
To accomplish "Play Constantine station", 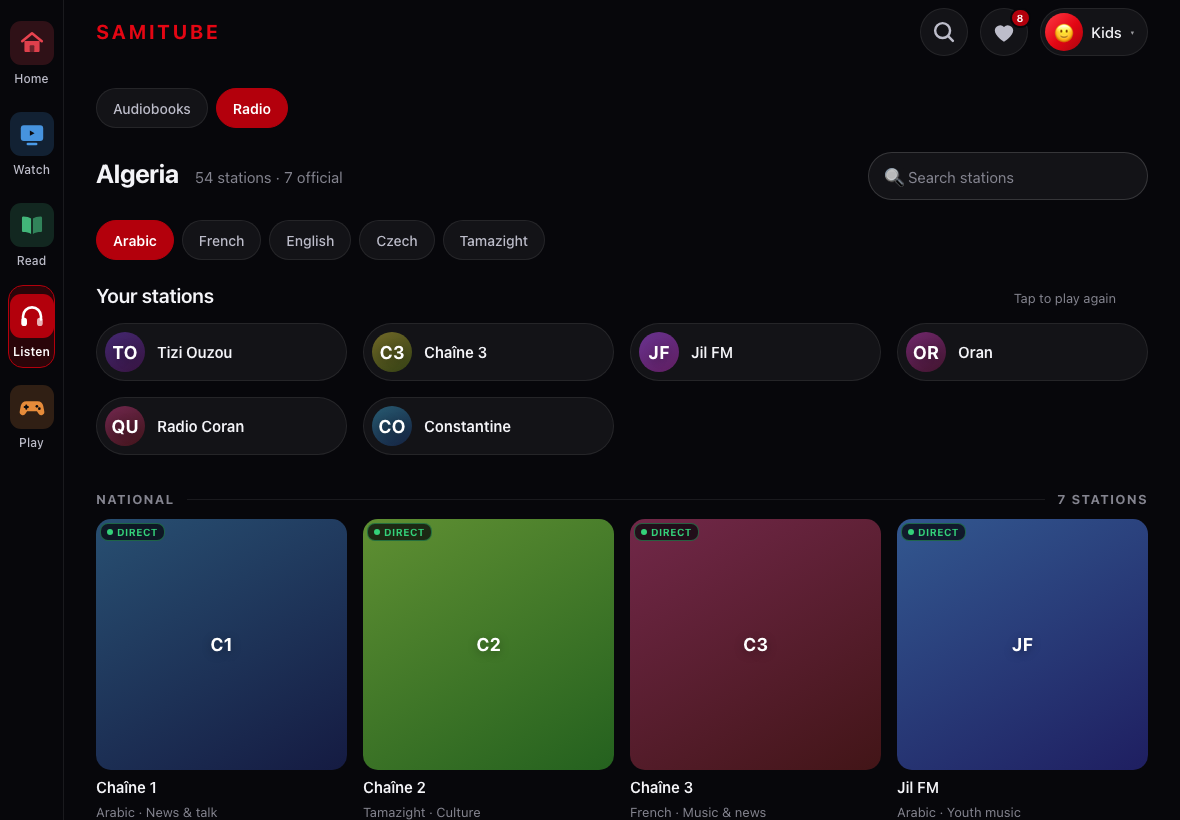I will tap(488, 426).
